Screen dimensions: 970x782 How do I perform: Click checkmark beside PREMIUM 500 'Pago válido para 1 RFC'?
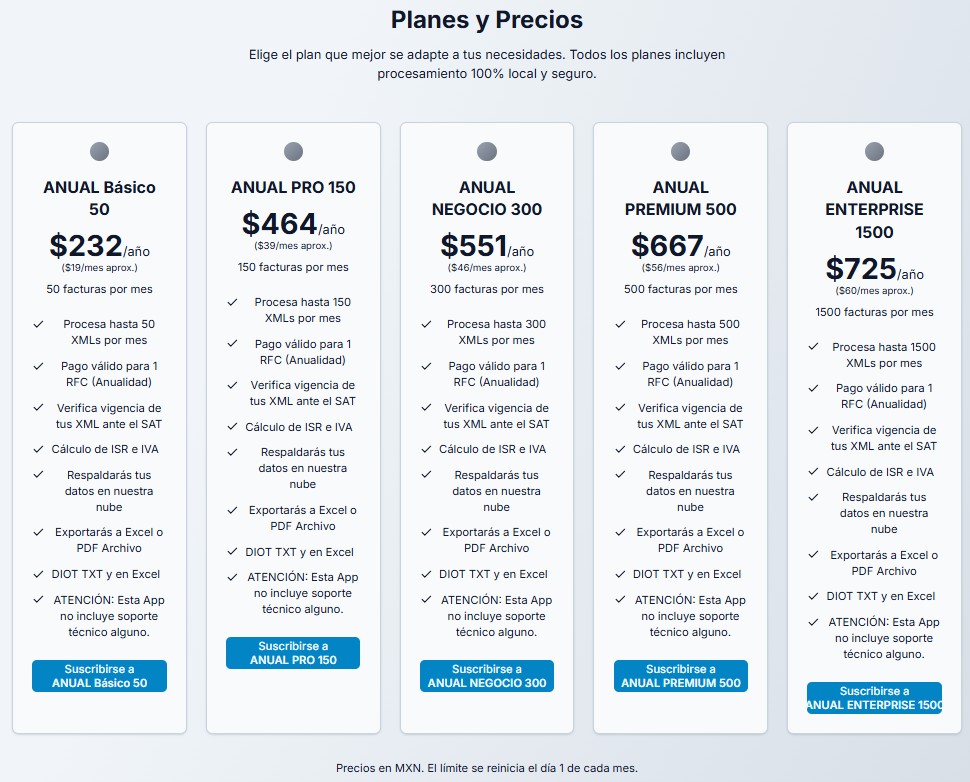[620, 367]
